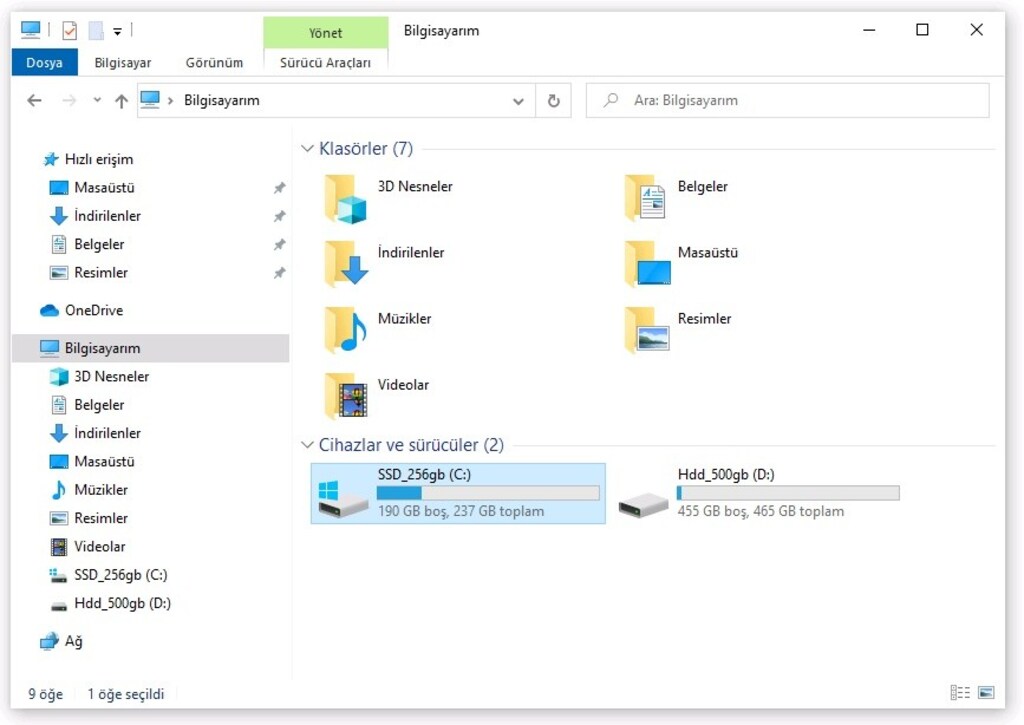
Task: Click the '190 GB boş, 237 GB toplam' text
Action: coord(460,511)
